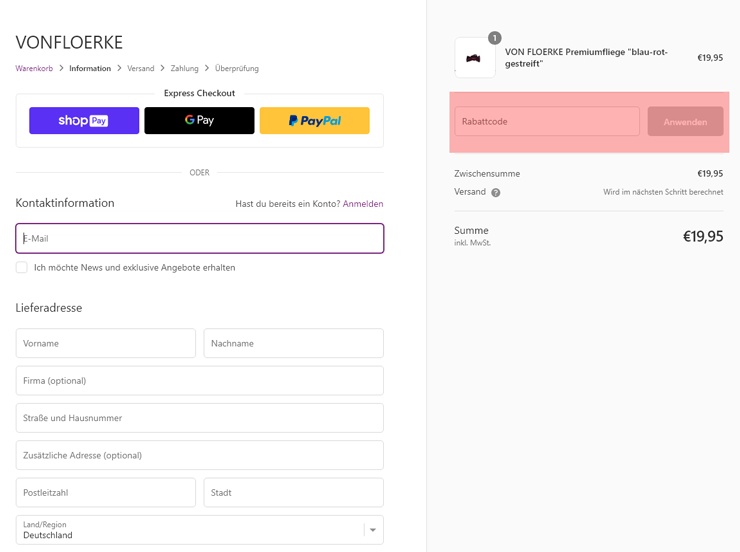Click the Express Checkout heading
This screenshot has width=740, height=552.
[x=199, y=93]
